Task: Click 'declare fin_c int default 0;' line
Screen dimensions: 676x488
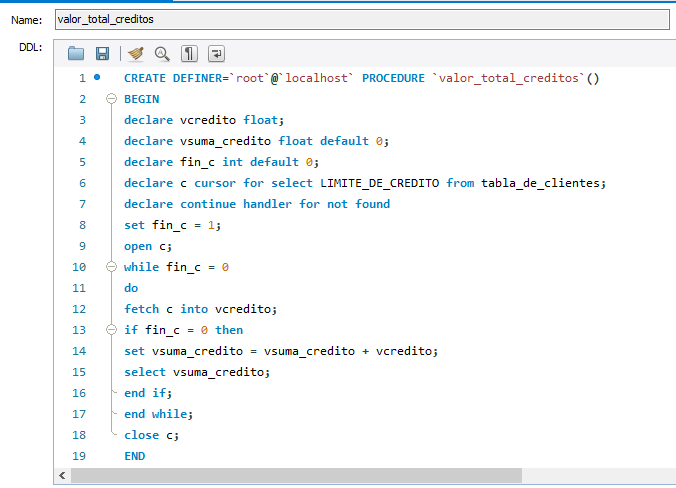Action: click(x=222, y=162)
